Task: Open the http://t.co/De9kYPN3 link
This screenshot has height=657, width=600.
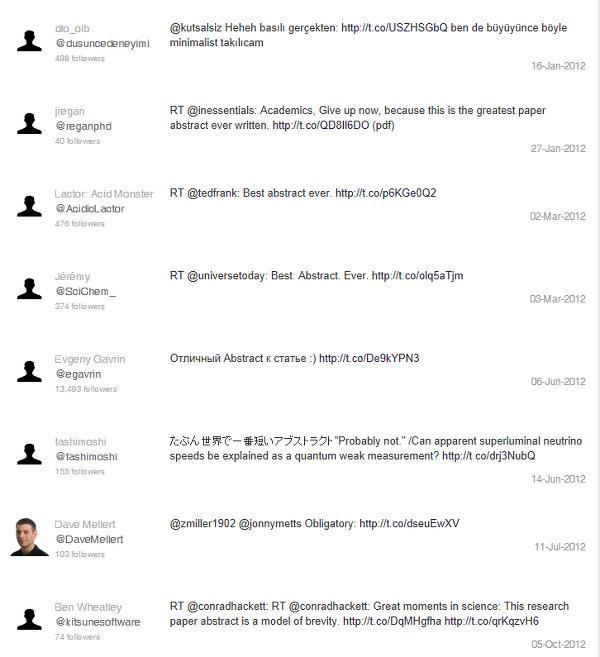Action: pyautogui.click(x=369, y=358)
